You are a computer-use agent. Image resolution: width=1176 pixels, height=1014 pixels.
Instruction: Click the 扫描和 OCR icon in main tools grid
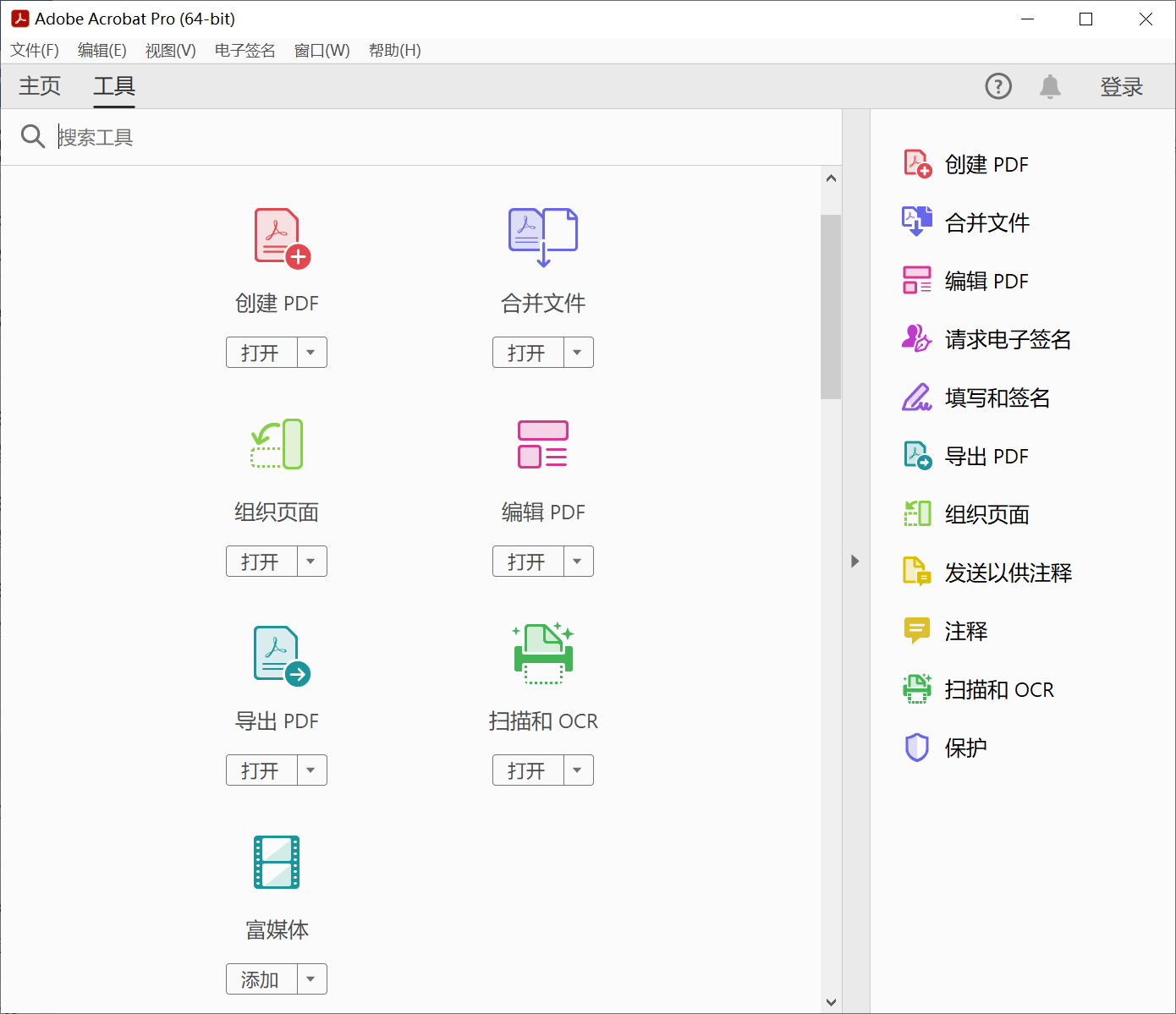click(543, 653)
